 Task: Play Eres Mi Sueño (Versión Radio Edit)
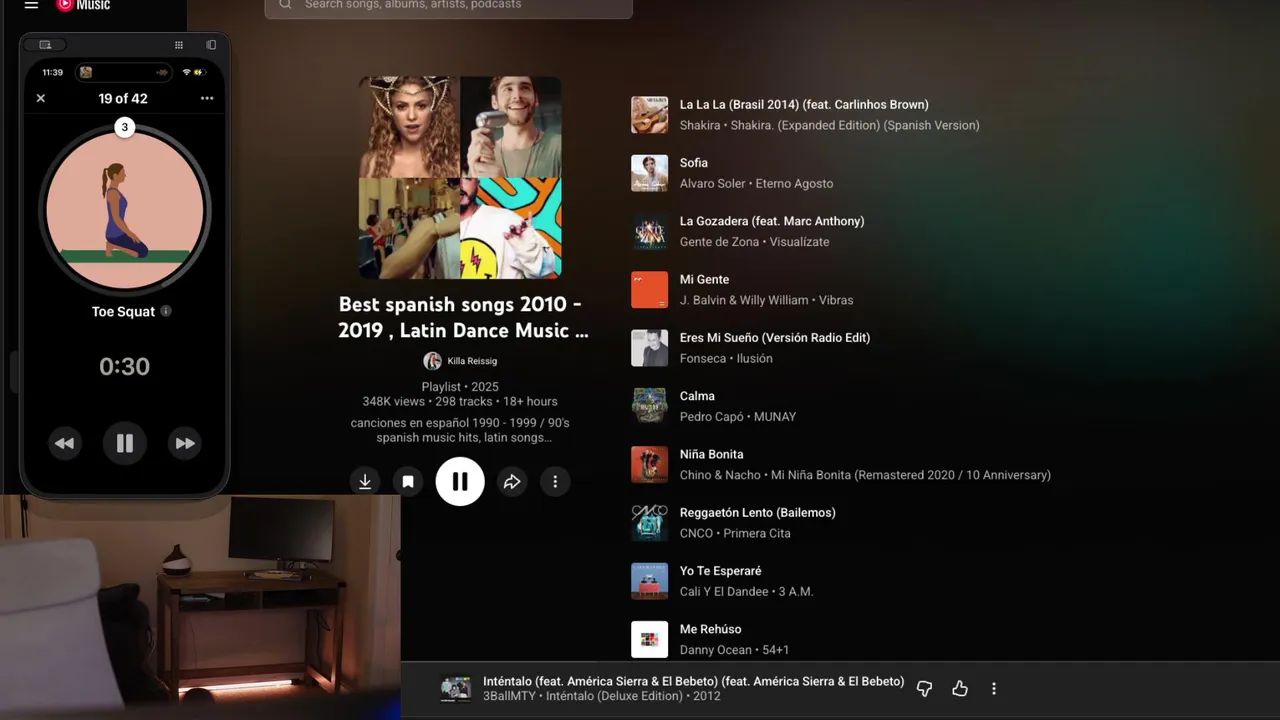tap(775, 337)
